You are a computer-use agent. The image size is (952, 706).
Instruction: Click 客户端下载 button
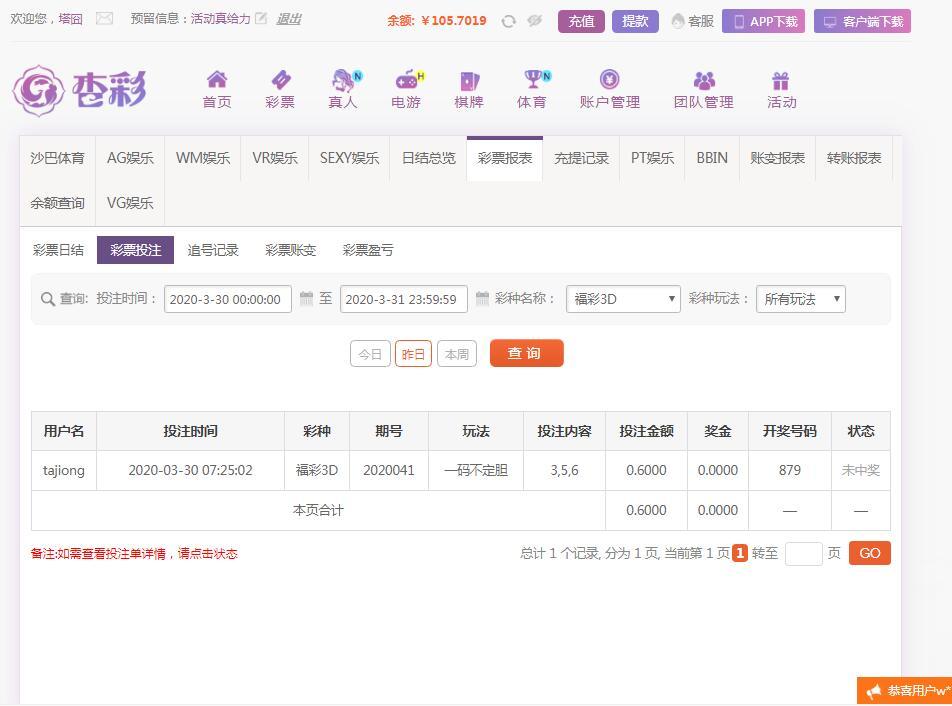point(862,21)
